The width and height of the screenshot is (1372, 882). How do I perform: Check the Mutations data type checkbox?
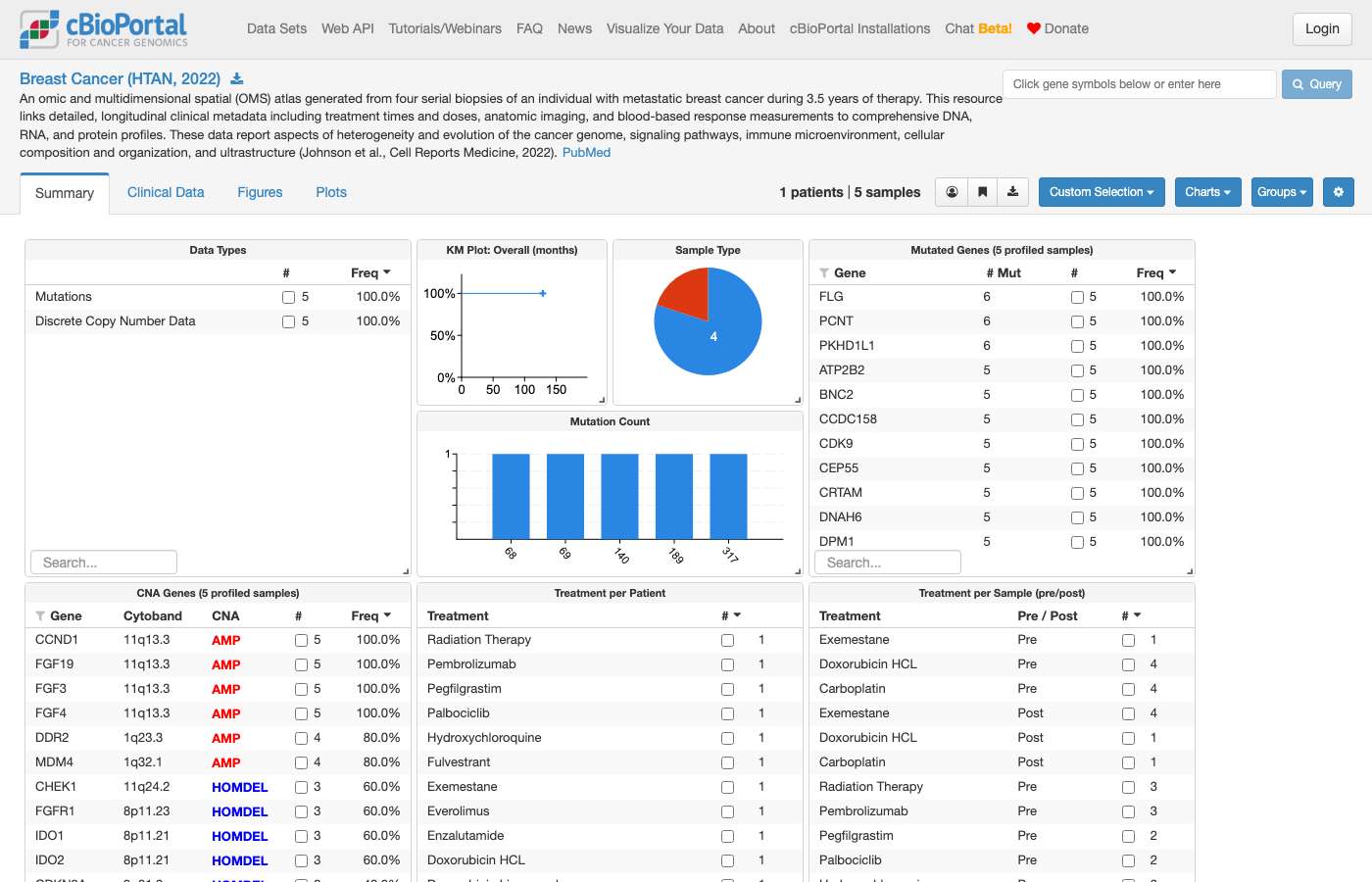(x=288, y=297)
